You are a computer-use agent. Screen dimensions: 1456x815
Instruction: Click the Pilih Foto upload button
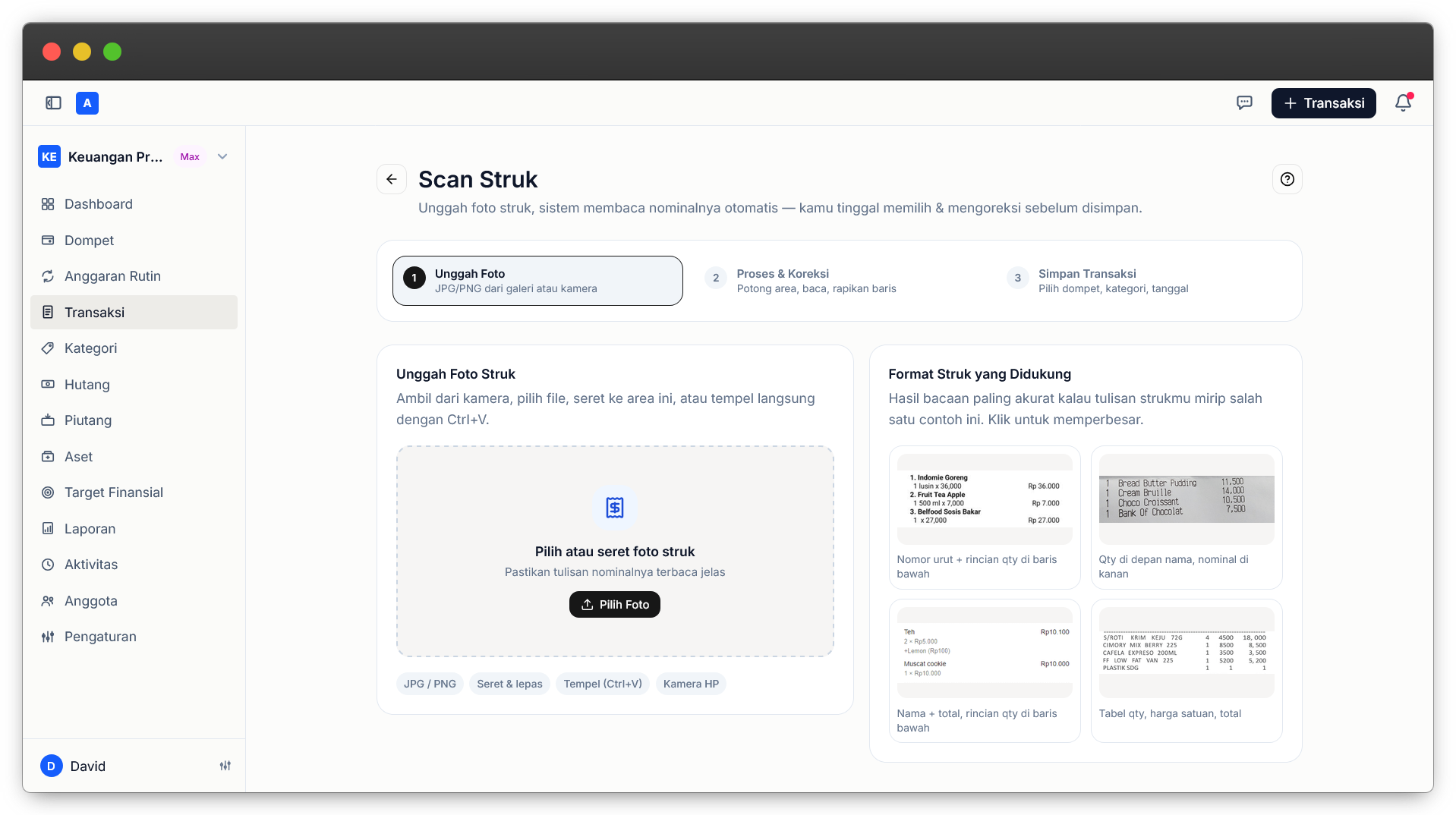[615, 604]
